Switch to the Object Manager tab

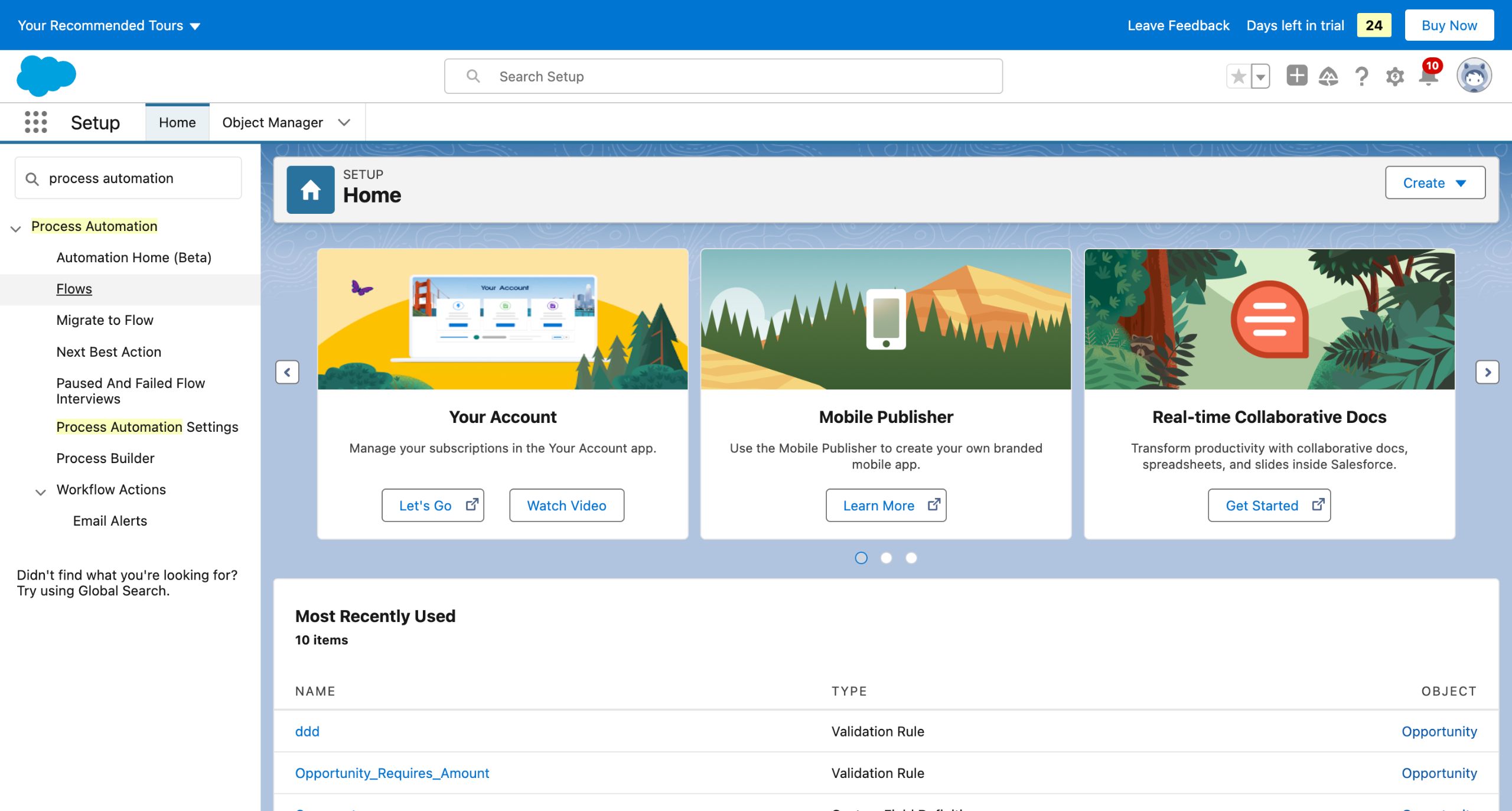coord(272,122)
